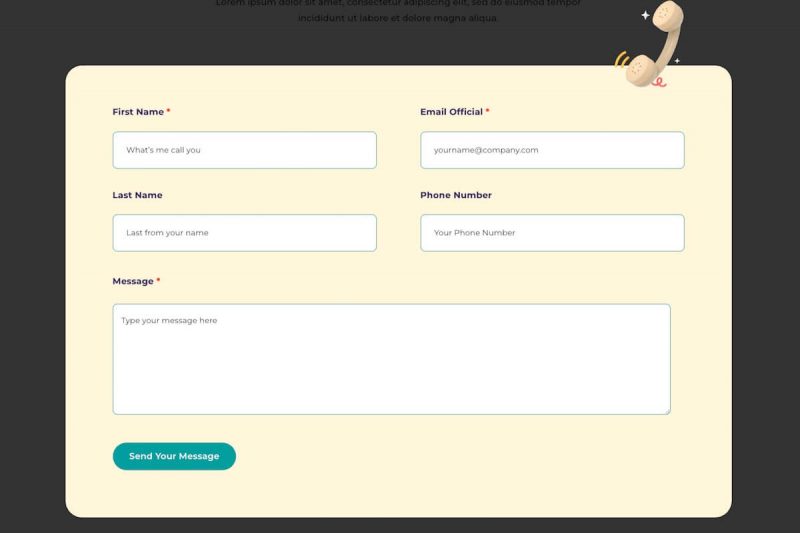The height and width of the screenshot is (533, 800).
Task: Click the red asterisk beside First Name
Action: pyautogui.click(x=168, y=111)
